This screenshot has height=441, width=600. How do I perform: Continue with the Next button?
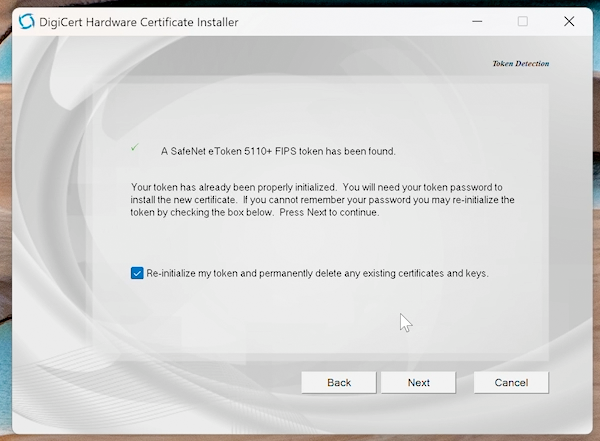419,383
